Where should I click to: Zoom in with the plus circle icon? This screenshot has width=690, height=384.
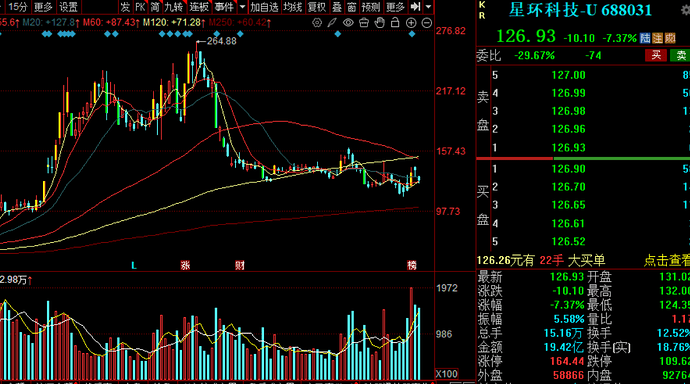(411, 23)
